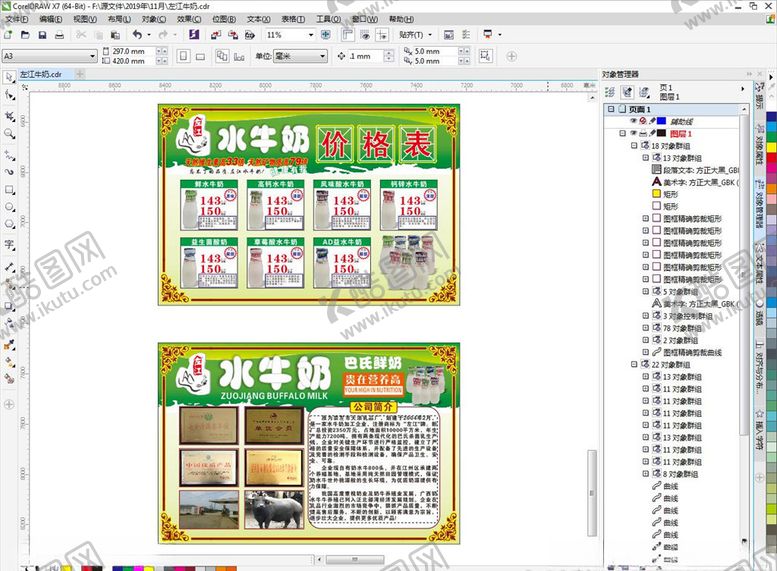
Task: Open the zoom level 11% dropdown
Action: pyautogui.click(x=311, y=35)
